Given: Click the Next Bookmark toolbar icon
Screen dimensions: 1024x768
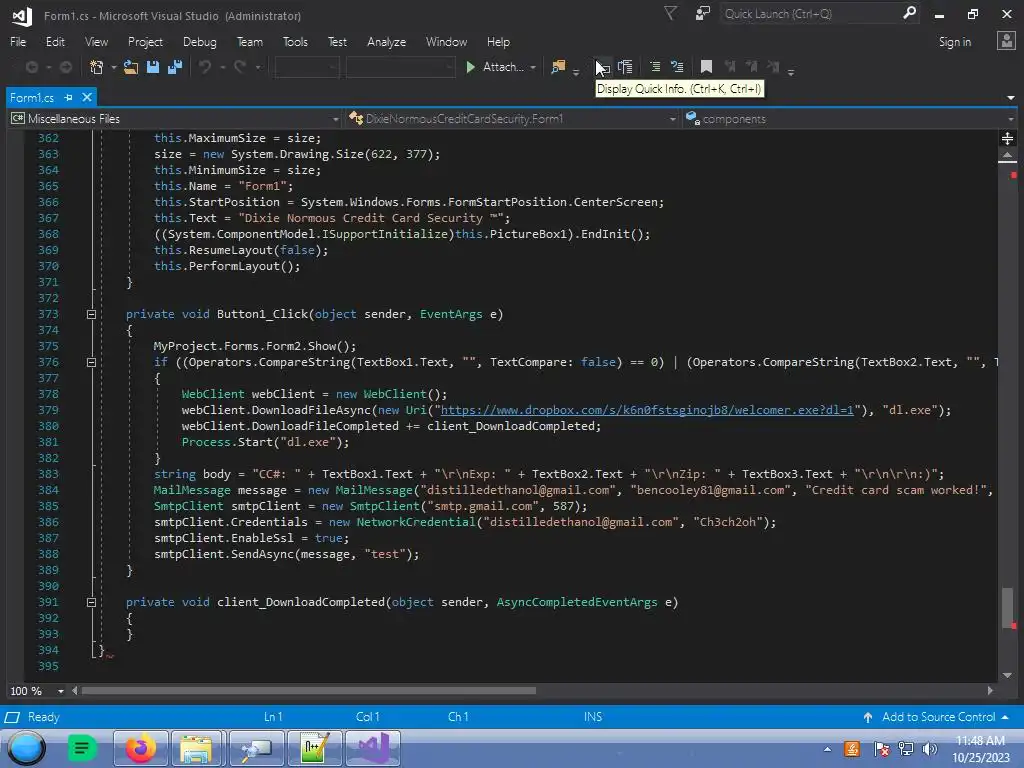Looking at the screenshot, I should pos(752,67).
